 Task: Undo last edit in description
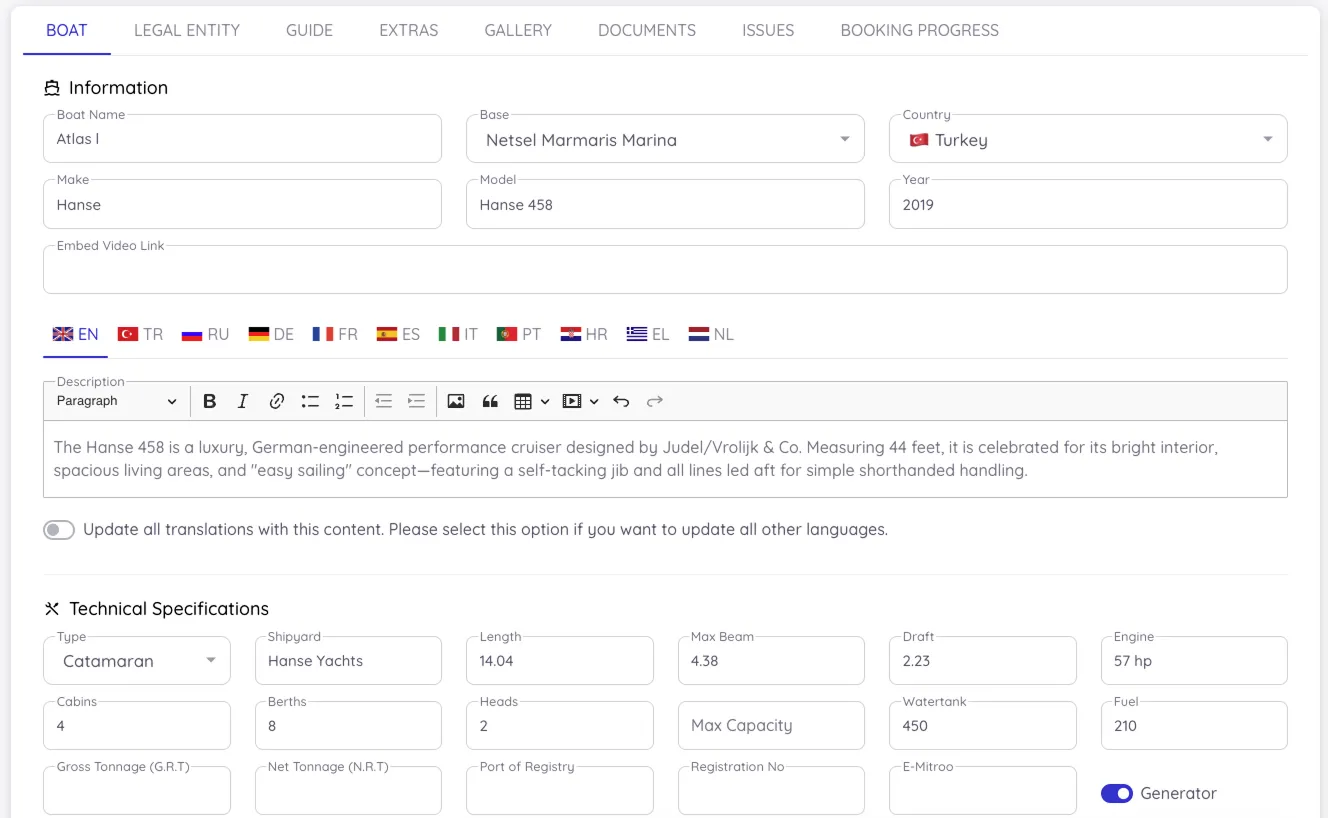[621, 401]
